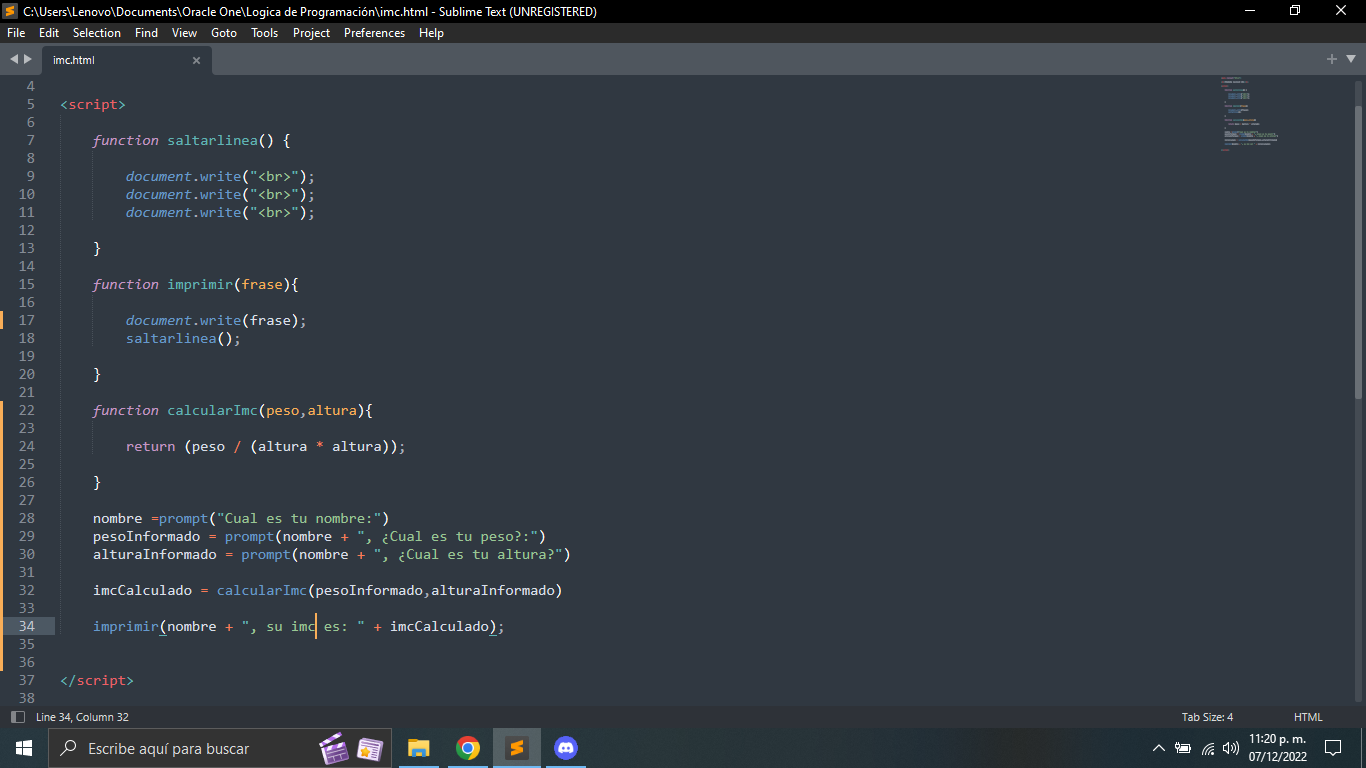Image resolution: width=1366 pixels, height=768 pixels.
Task: Open the Edit menu
Action: tap(49, 33)
